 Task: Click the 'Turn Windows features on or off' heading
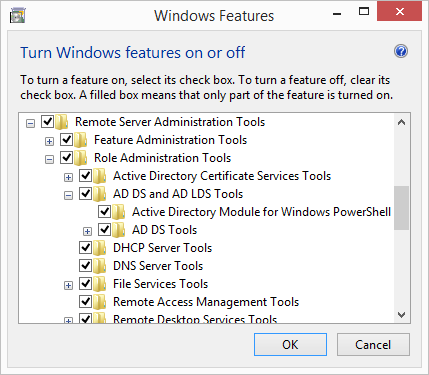(x=133, y=53)
